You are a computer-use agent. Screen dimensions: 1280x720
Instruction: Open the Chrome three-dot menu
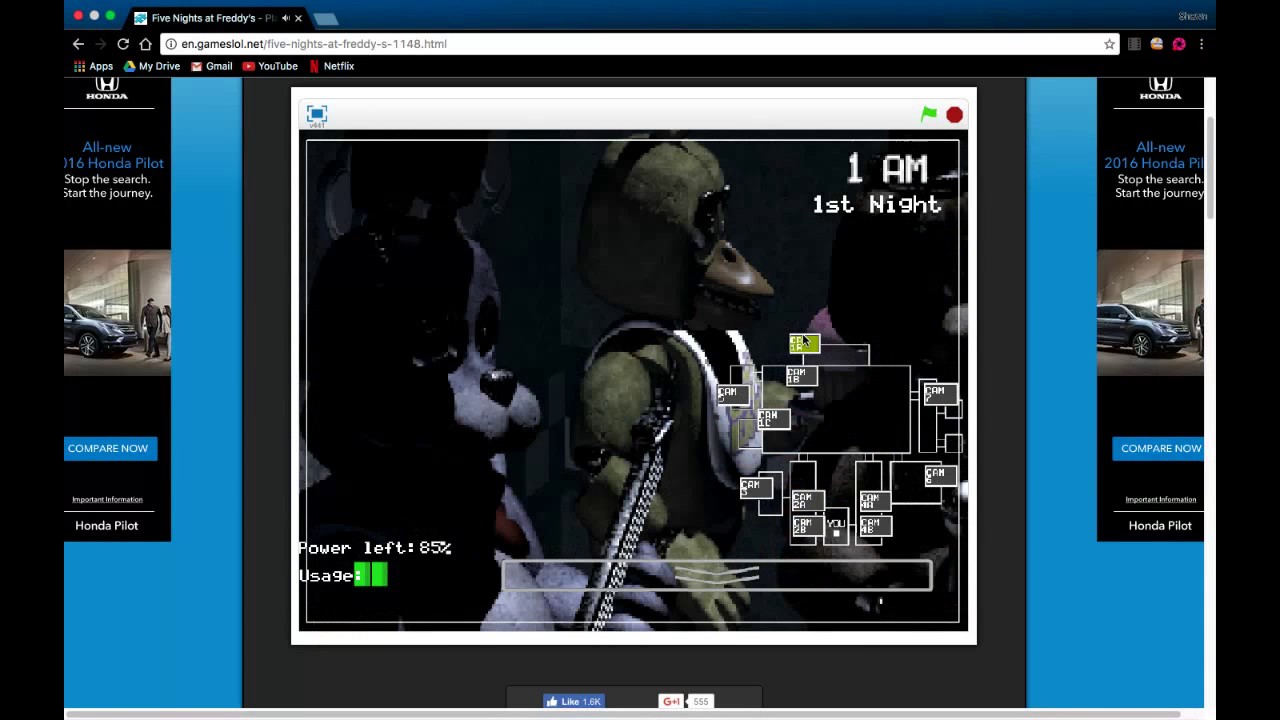pyautogui.click(x=1201, y=44)
